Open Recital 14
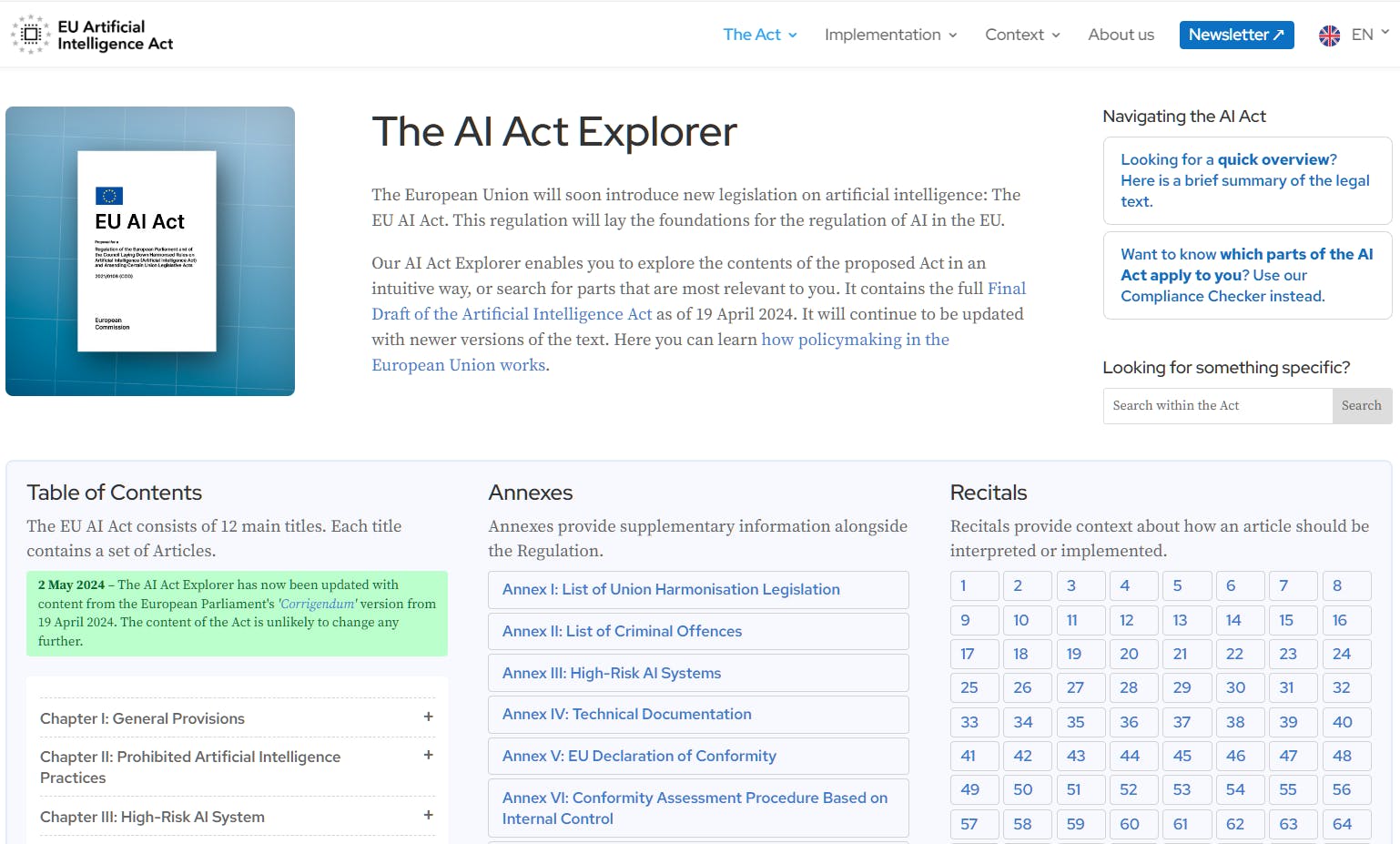The image size is (1400, 844). (1240, 620)
